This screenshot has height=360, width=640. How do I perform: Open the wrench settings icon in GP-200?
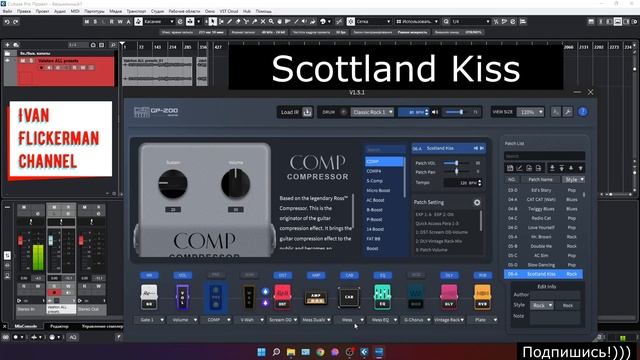pos(568,112)
